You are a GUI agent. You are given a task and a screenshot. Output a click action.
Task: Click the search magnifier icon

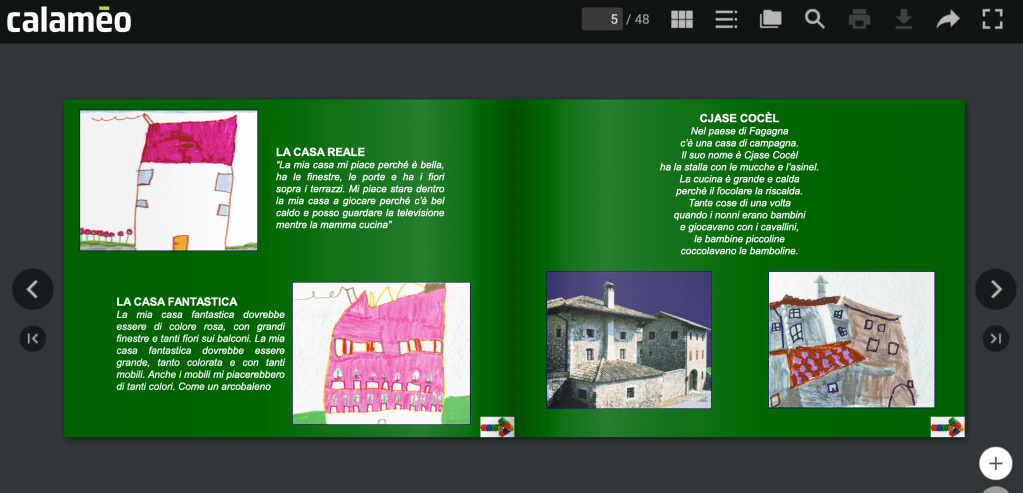point(815,19)
